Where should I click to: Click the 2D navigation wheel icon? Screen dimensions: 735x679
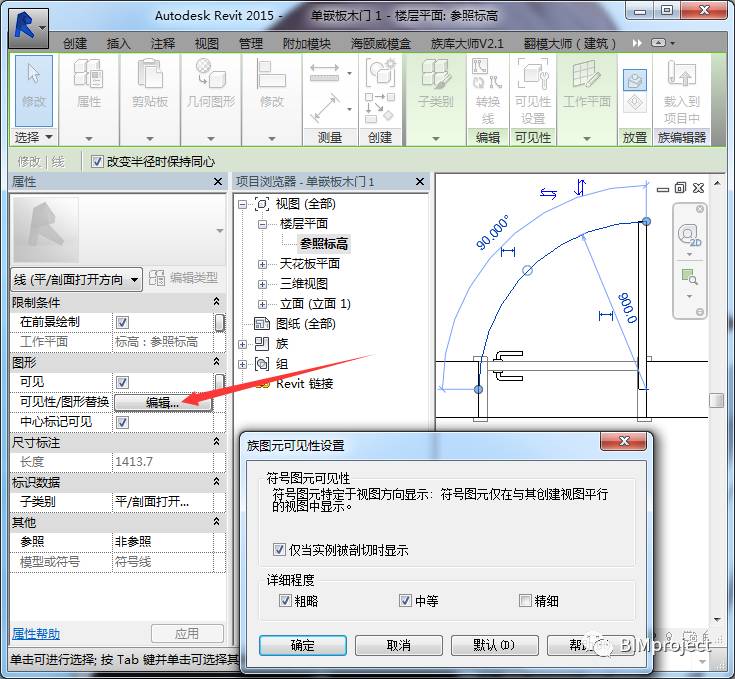689,235
